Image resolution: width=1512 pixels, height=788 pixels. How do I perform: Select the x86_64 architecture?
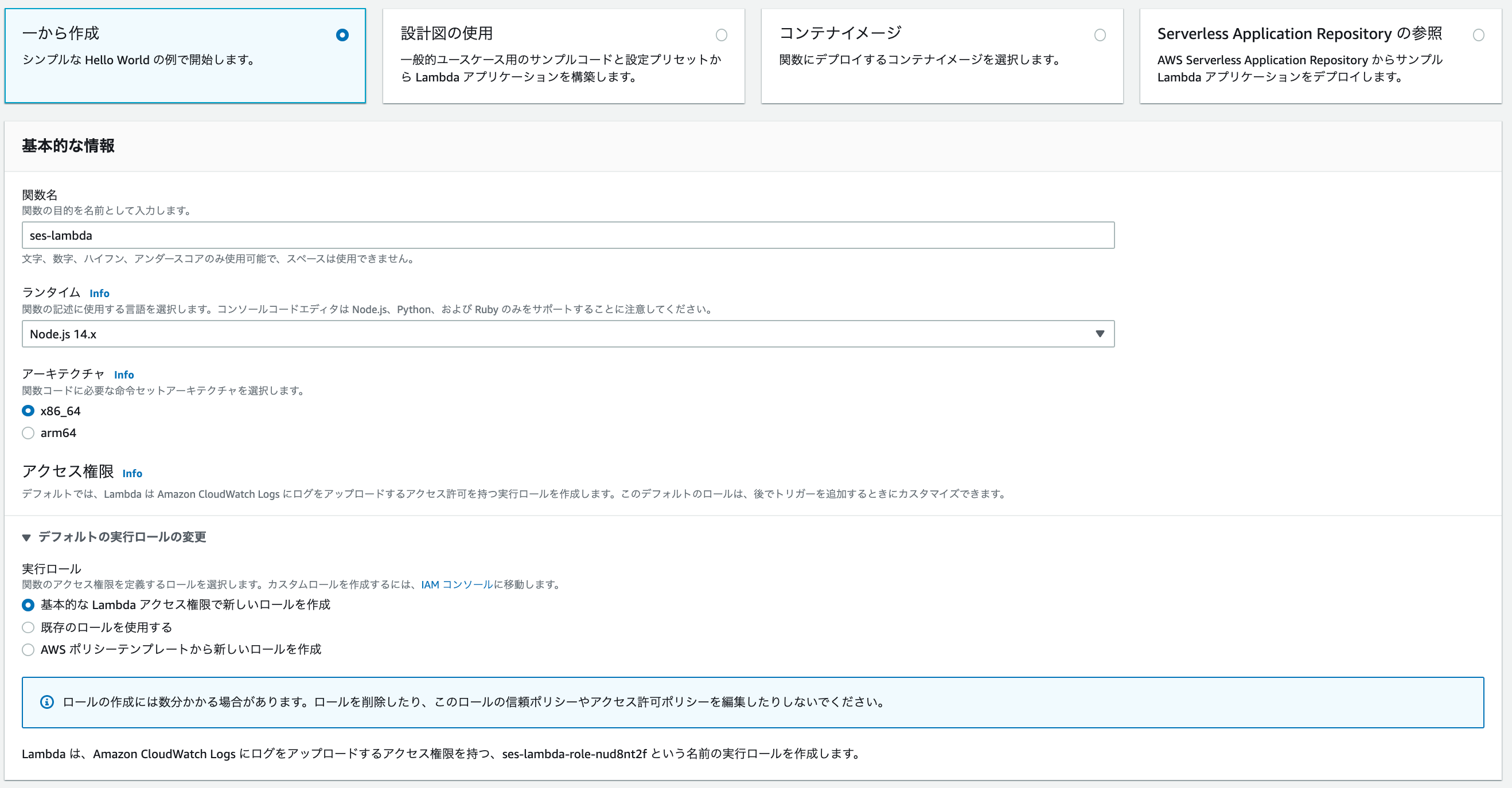click(28, 411)
